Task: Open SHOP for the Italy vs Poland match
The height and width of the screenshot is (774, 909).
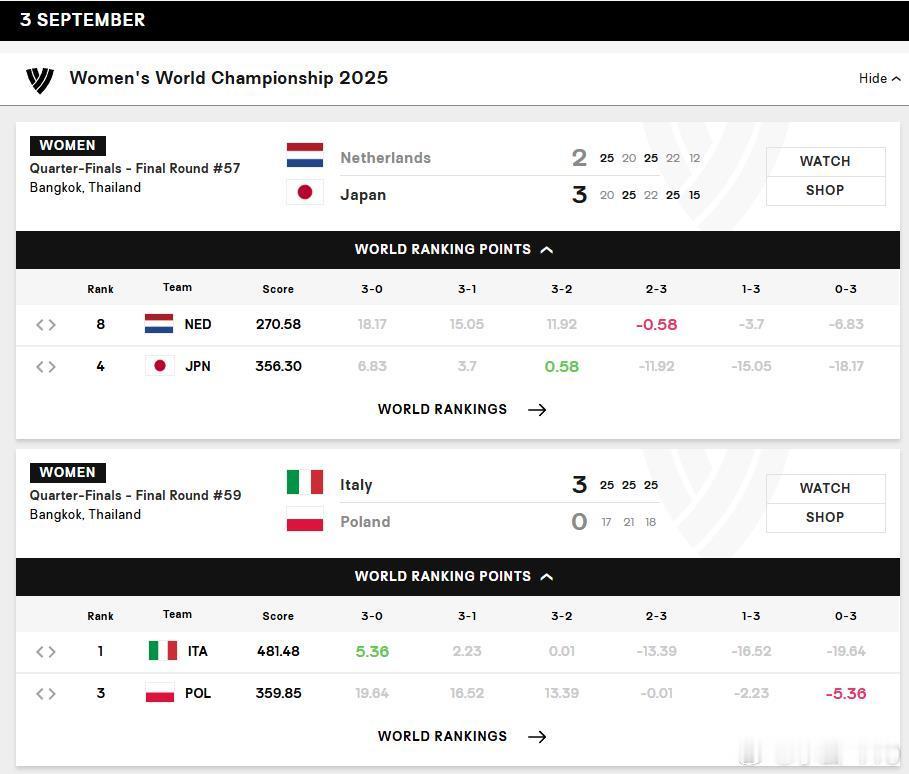Action: coord(826,518)
